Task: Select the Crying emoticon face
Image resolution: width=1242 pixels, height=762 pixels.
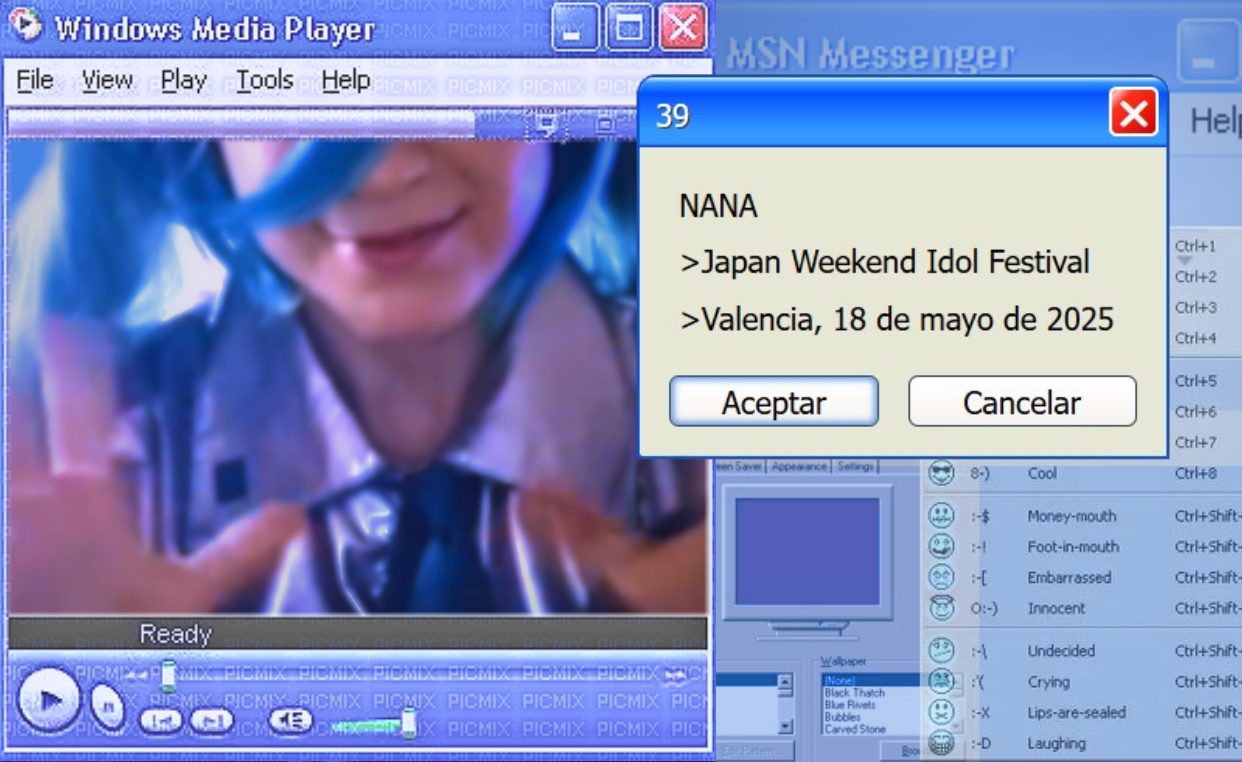Action: [941, 682]
